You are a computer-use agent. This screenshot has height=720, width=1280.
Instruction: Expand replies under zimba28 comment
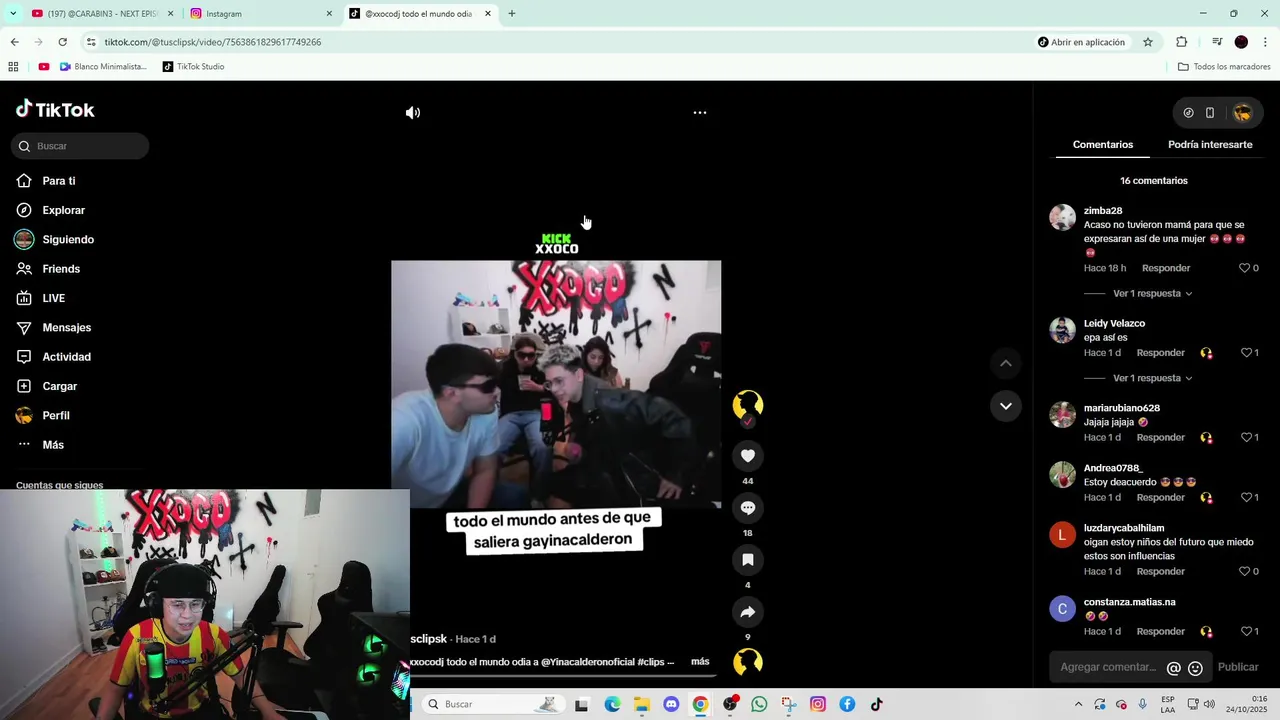click(x=1152, y=294)
